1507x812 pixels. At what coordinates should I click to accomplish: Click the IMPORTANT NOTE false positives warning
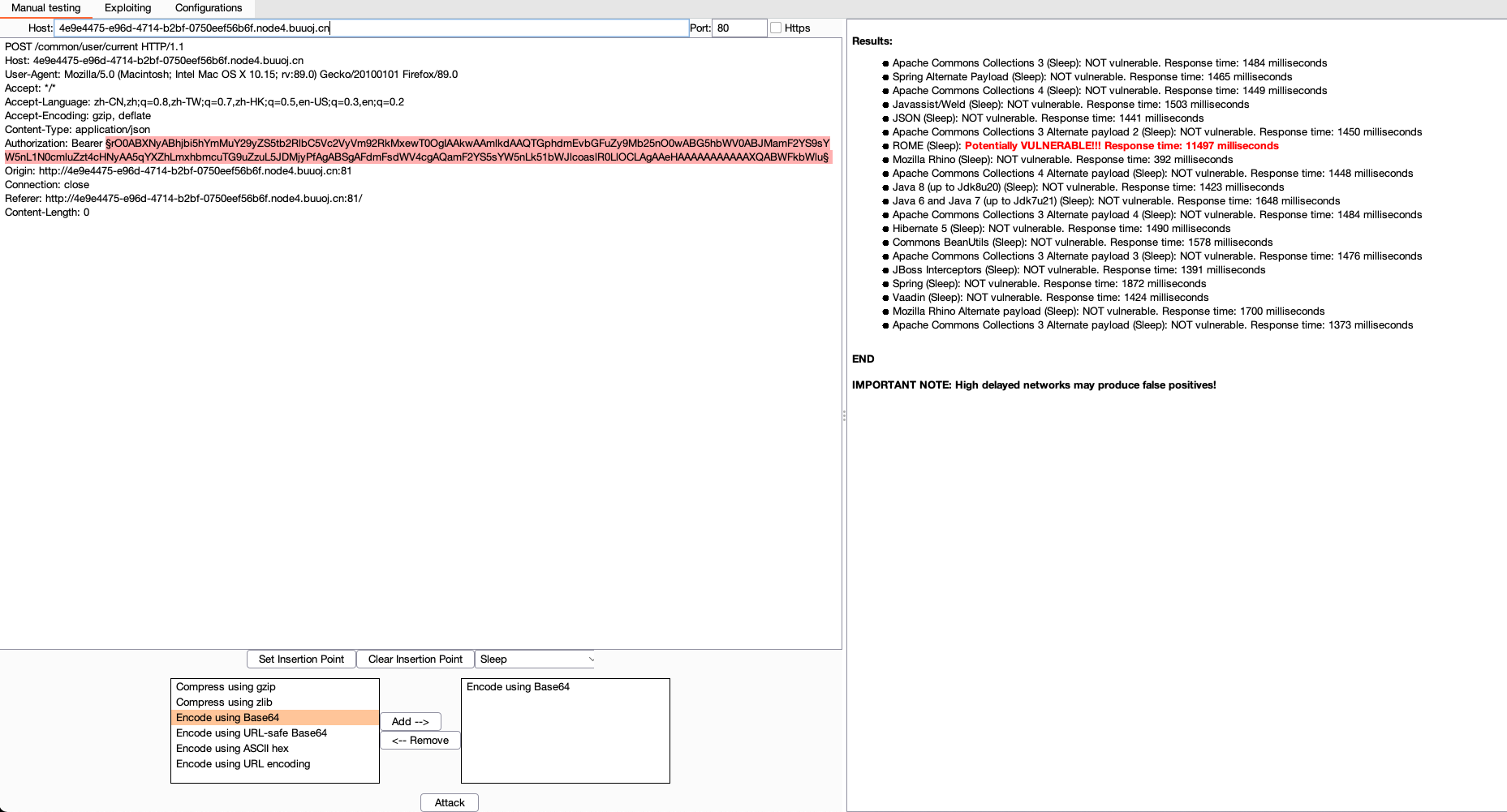tap(1034, 385)
